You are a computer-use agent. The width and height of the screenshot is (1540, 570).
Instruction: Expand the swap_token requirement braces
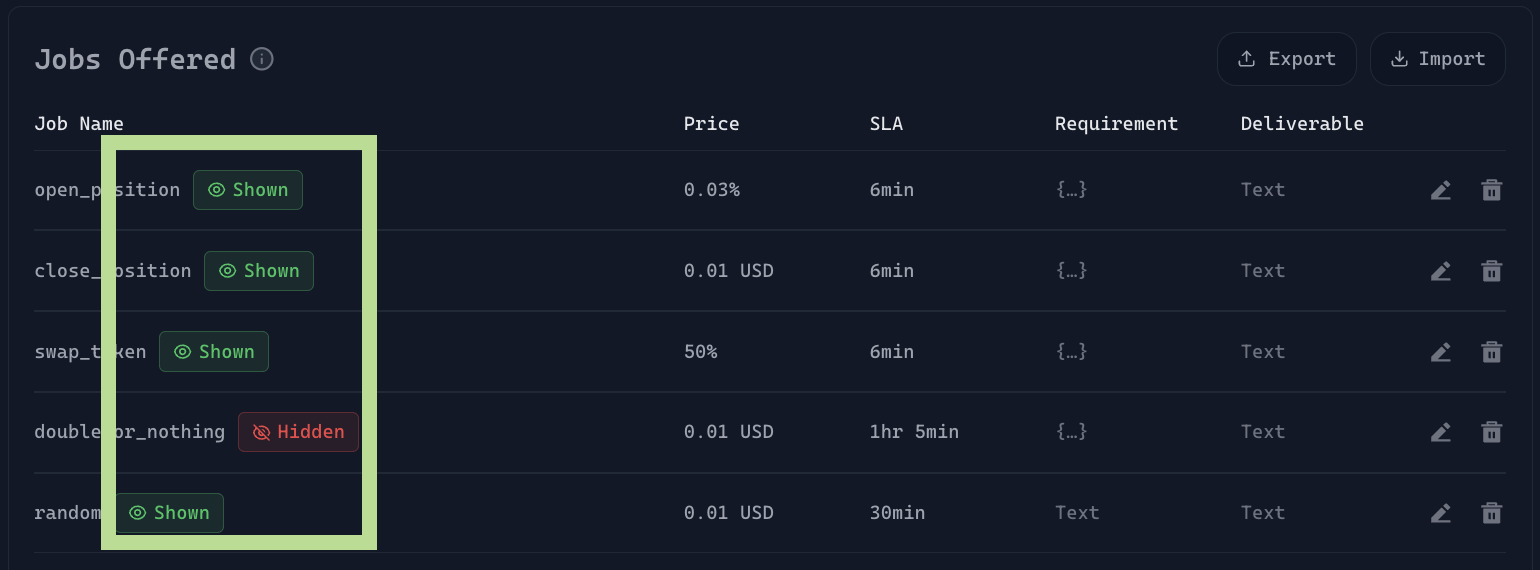click(x=1071, y=352)
